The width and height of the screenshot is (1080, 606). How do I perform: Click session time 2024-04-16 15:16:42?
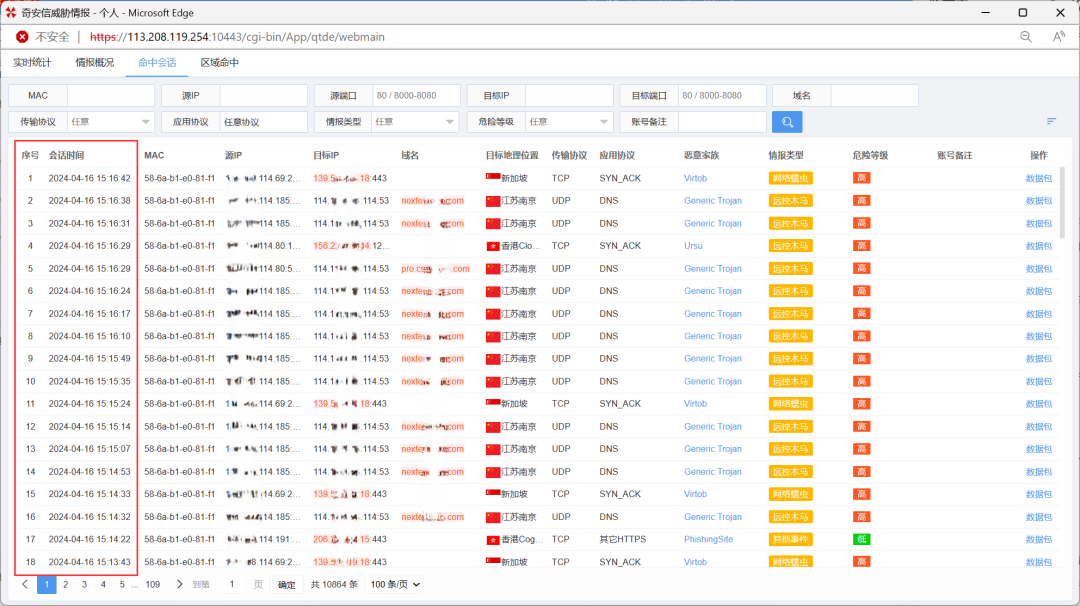point(90,178)
